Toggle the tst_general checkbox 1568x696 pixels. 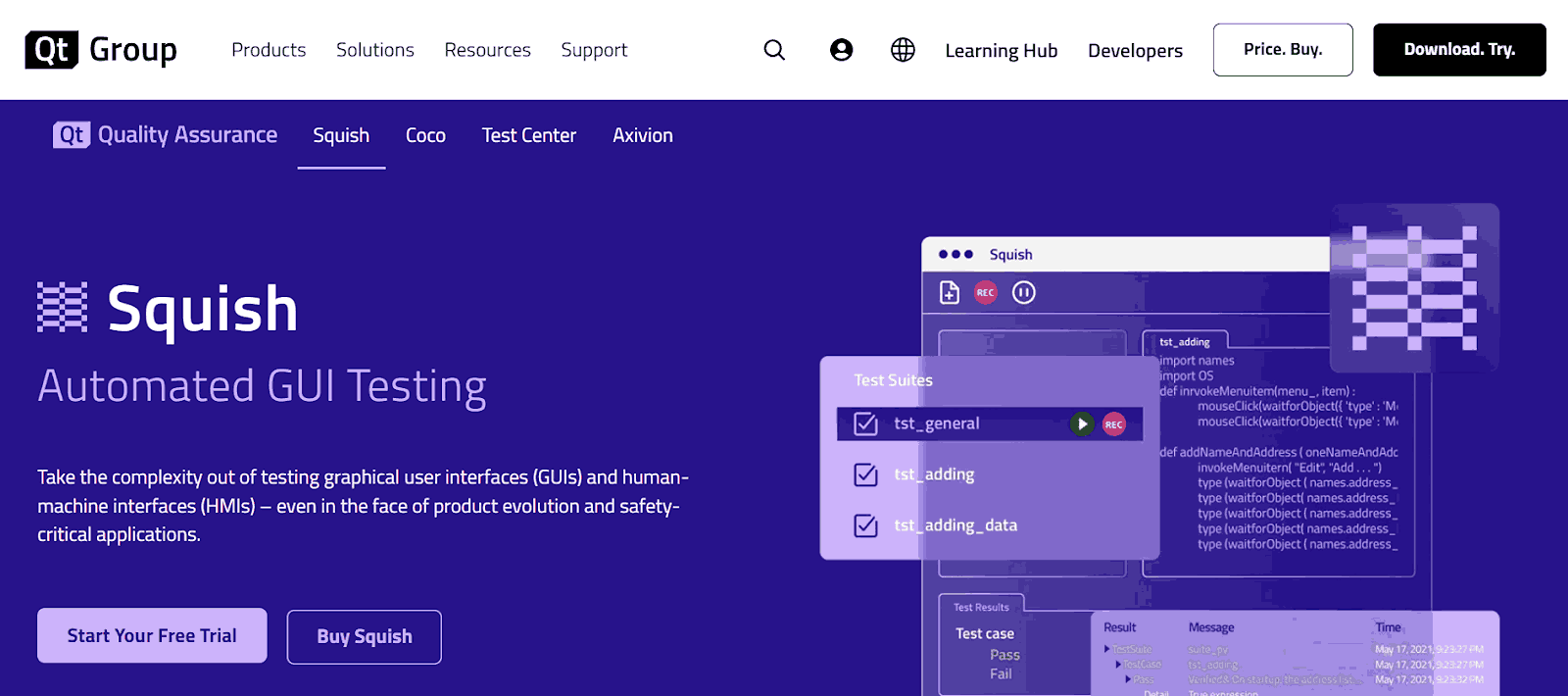click(x=865, y=423)
